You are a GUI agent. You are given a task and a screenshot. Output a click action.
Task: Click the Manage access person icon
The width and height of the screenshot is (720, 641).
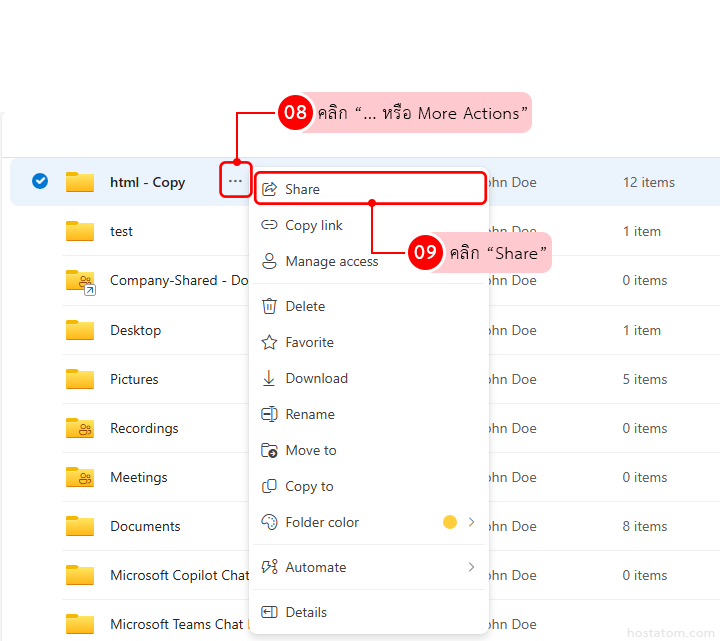coord(269,261)
